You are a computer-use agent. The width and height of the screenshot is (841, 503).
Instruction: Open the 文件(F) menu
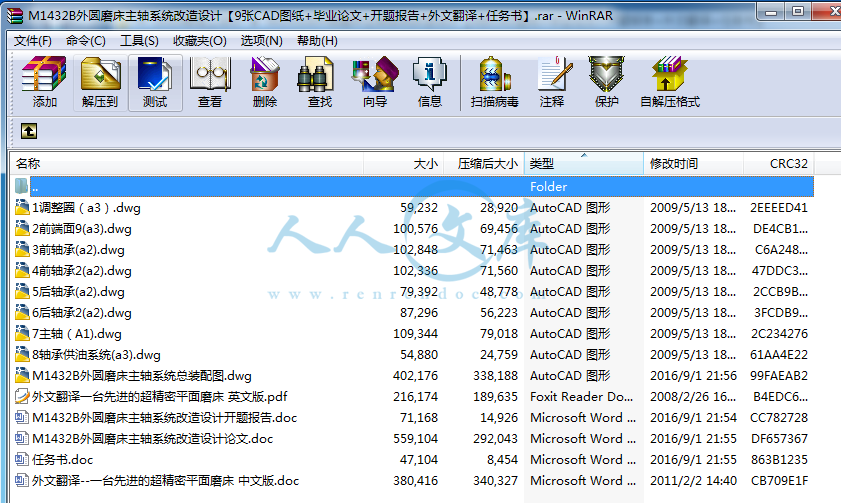click(33, 41)
